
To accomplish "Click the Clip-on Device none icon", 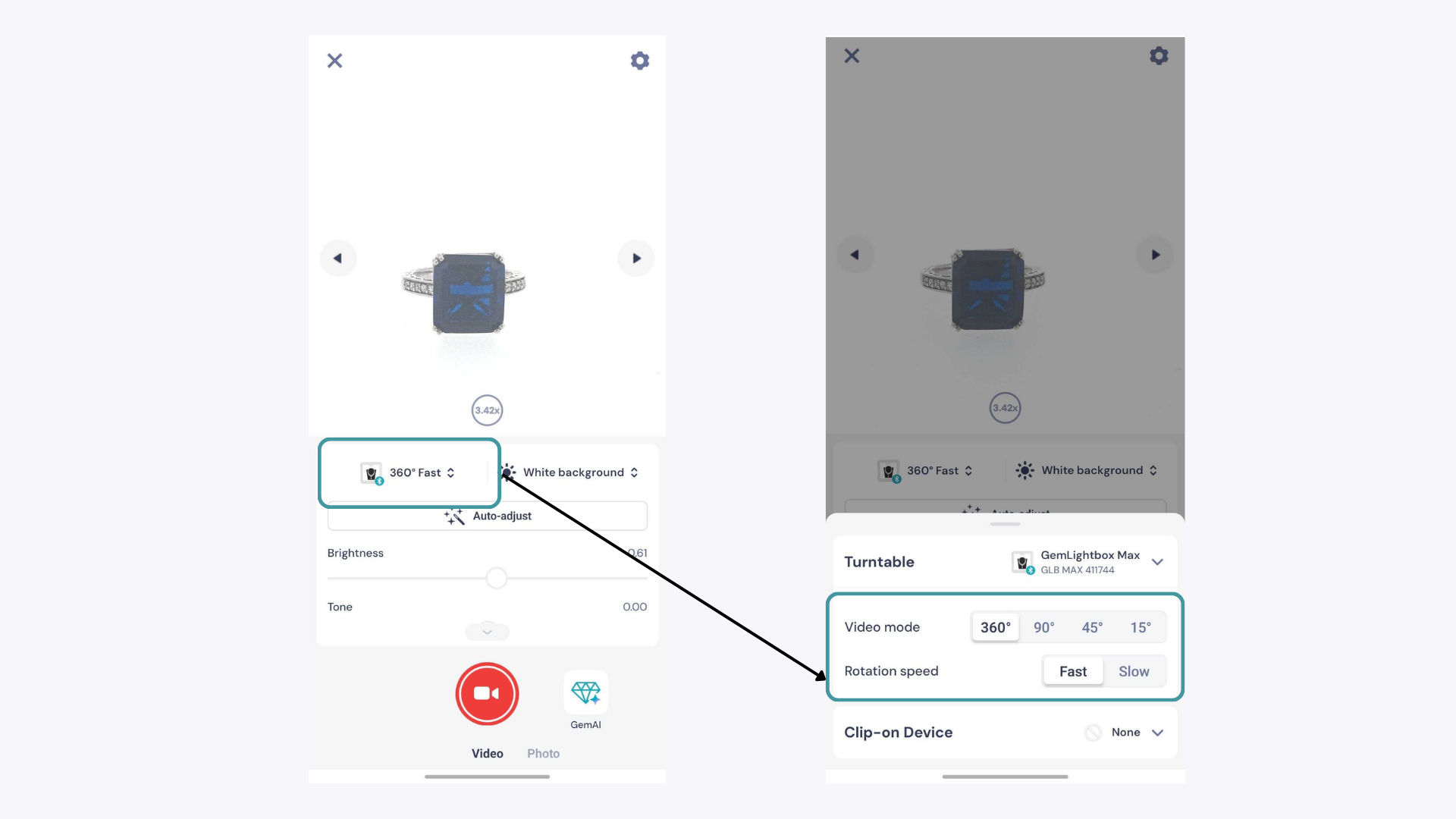I will tap(1093, 733).
